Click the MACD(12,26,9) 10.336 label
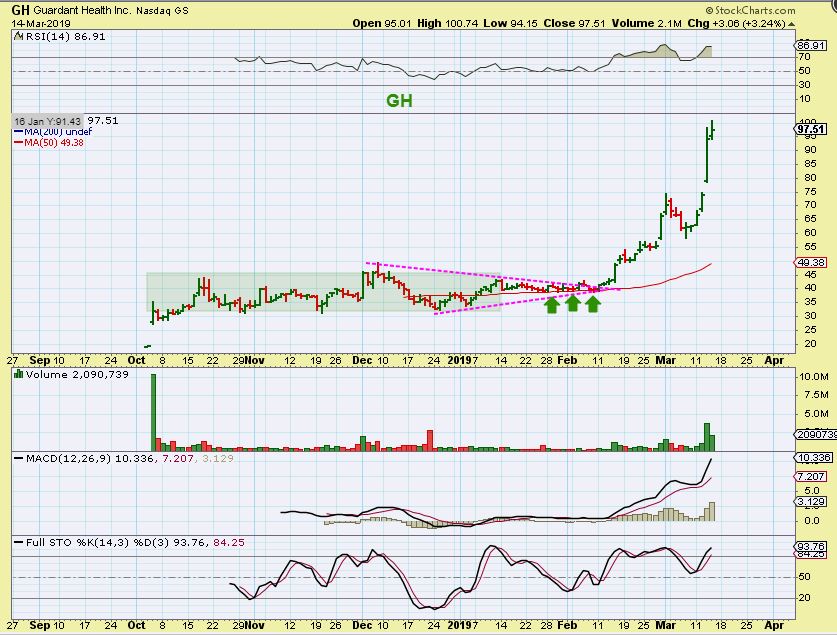 pyautogui.click(x=90, y=458)
